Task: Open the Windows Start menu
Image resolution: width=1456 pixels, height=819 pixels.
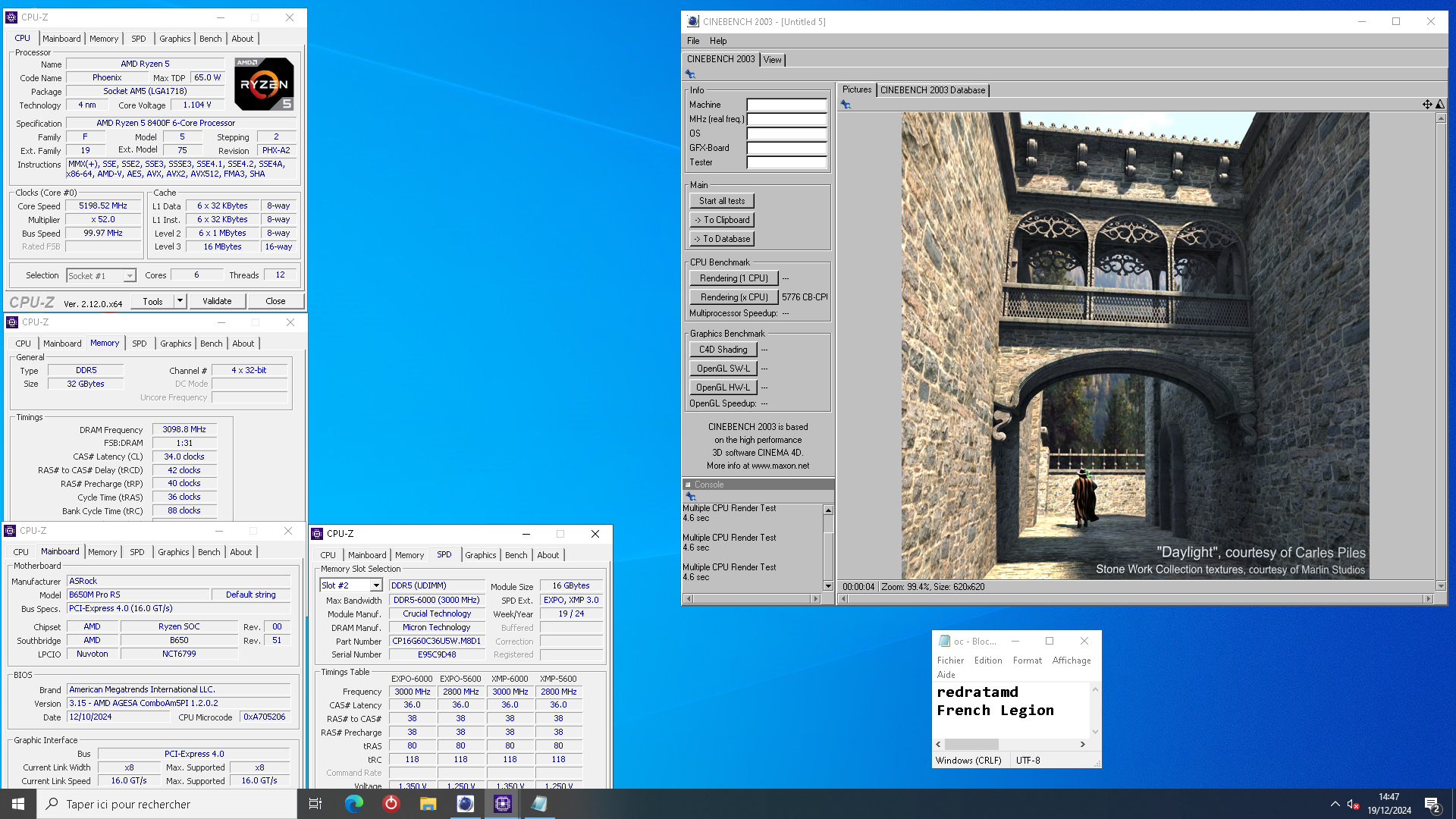Action: [18, 804]
